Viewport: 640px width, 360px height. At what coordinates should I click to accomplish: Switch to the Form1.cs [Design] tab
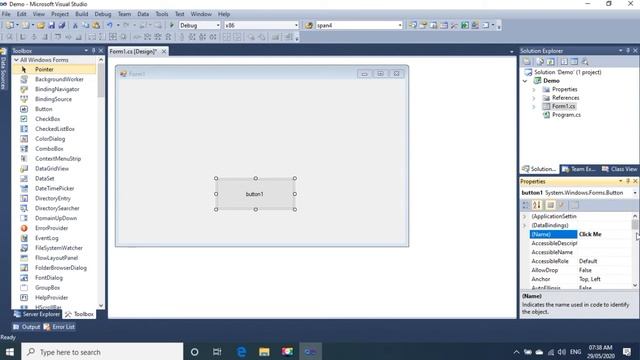pyautogui.click(x=133, y=51)
